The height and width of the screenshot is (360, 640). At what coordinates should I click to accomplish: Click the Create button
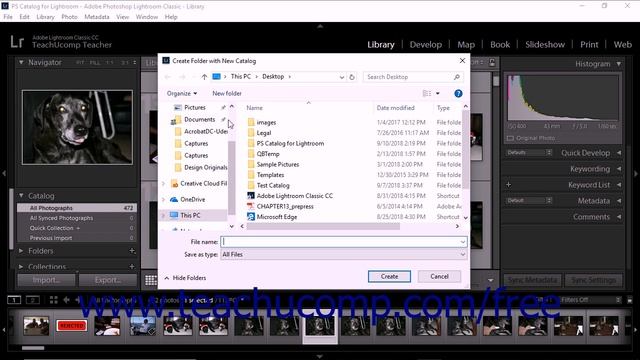389,276
